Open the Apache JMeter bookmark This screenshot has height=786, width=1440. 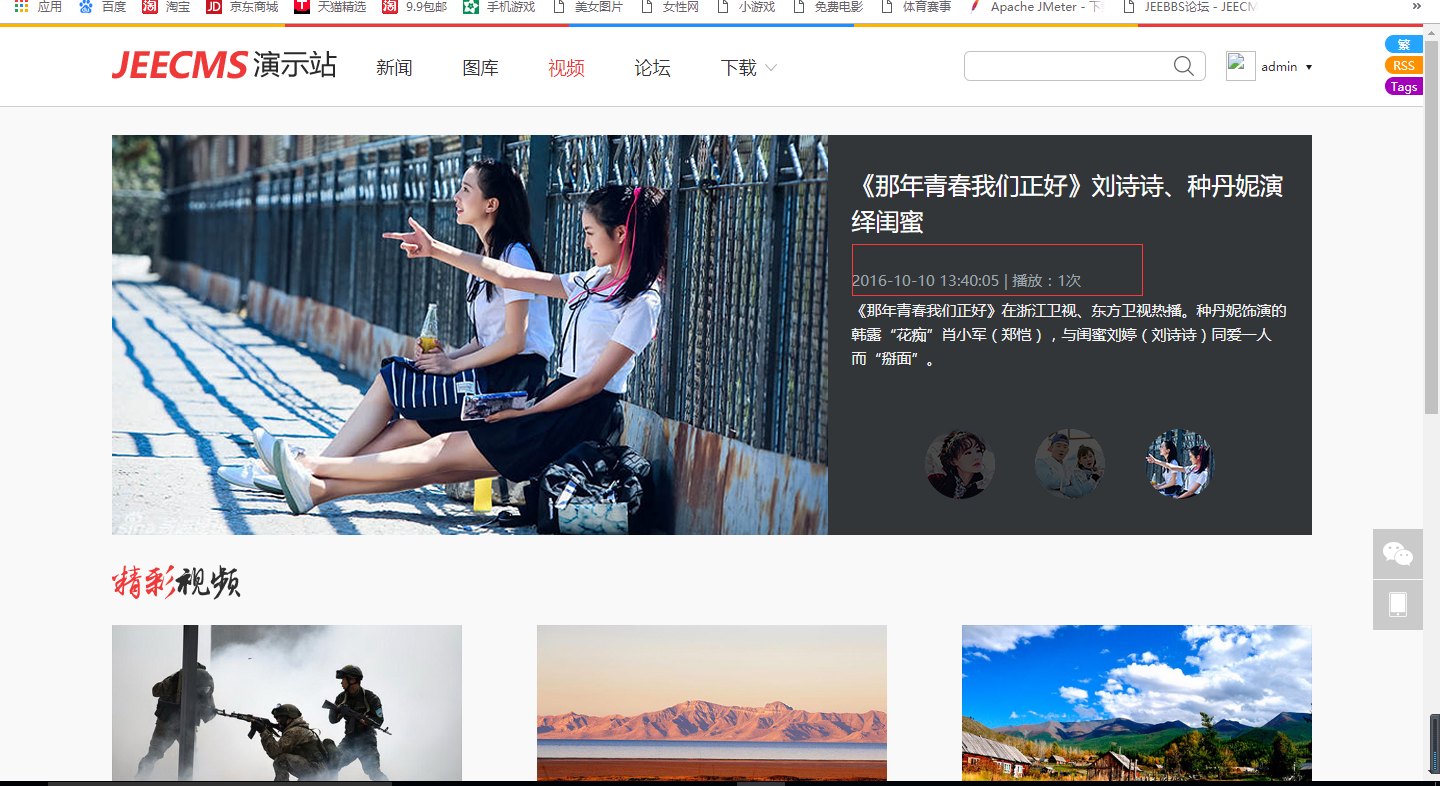click(1036, 7)
